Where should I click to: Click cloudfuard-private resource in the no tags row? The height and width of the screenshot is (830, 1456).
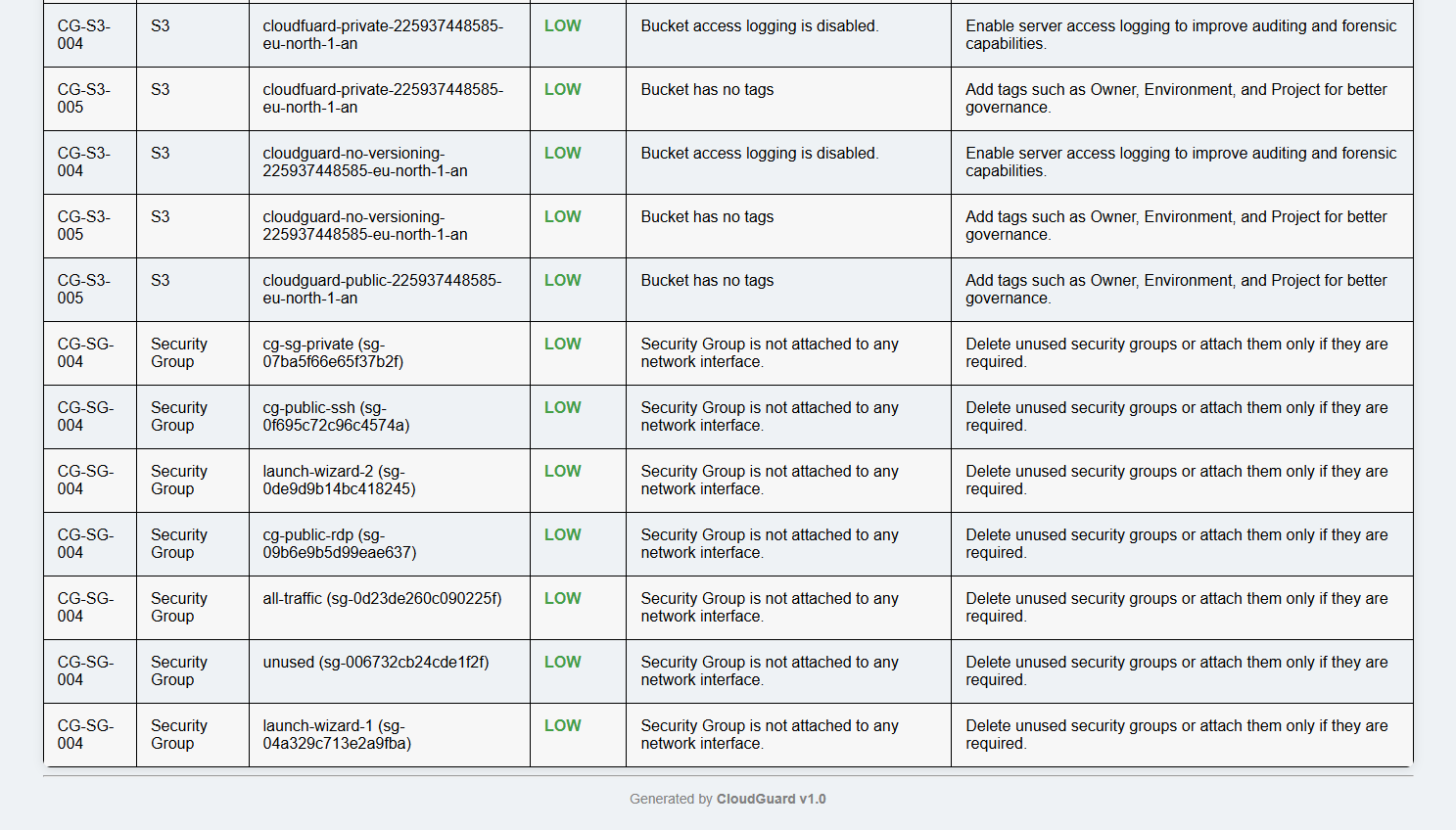[389, 99]
